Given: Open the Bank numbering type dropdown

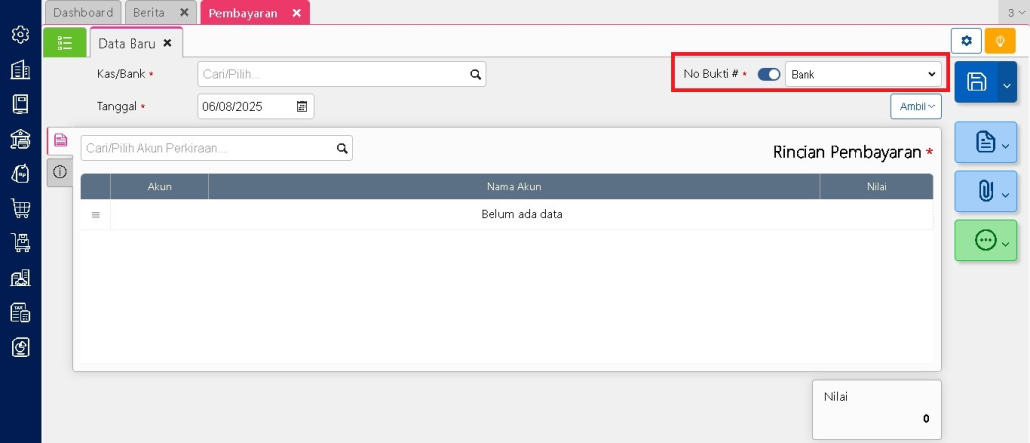Looking at the screenshot, I should point(863,74).
